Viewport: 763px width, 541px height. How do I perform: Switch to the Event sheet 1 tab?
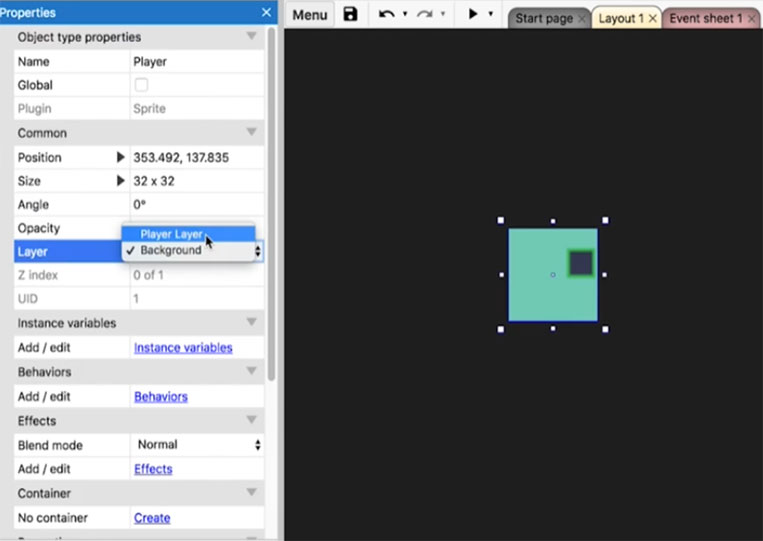pyautogui.click(x=706, y=18)
